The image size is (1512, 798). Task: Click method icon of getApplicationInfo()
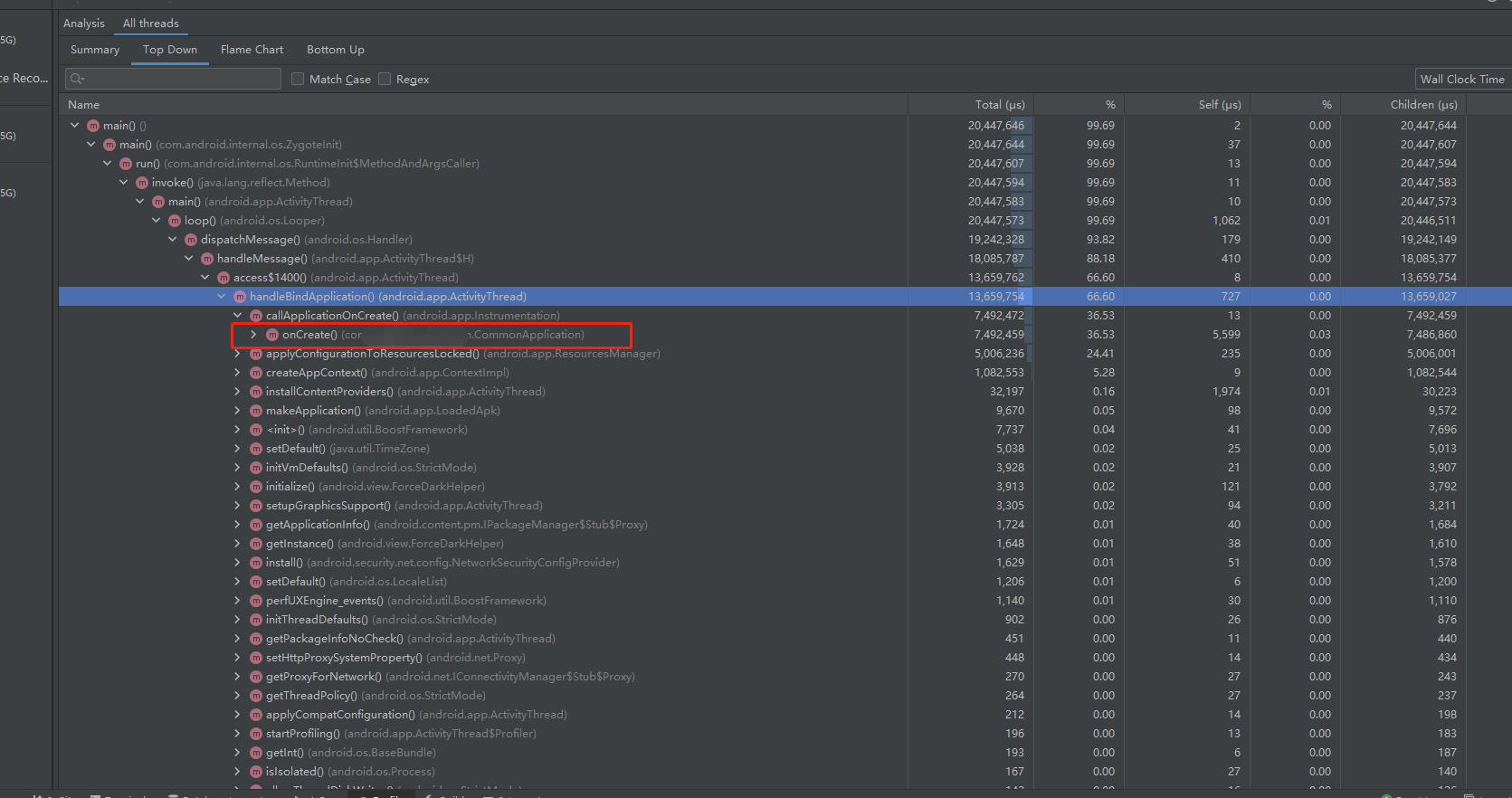256,525
